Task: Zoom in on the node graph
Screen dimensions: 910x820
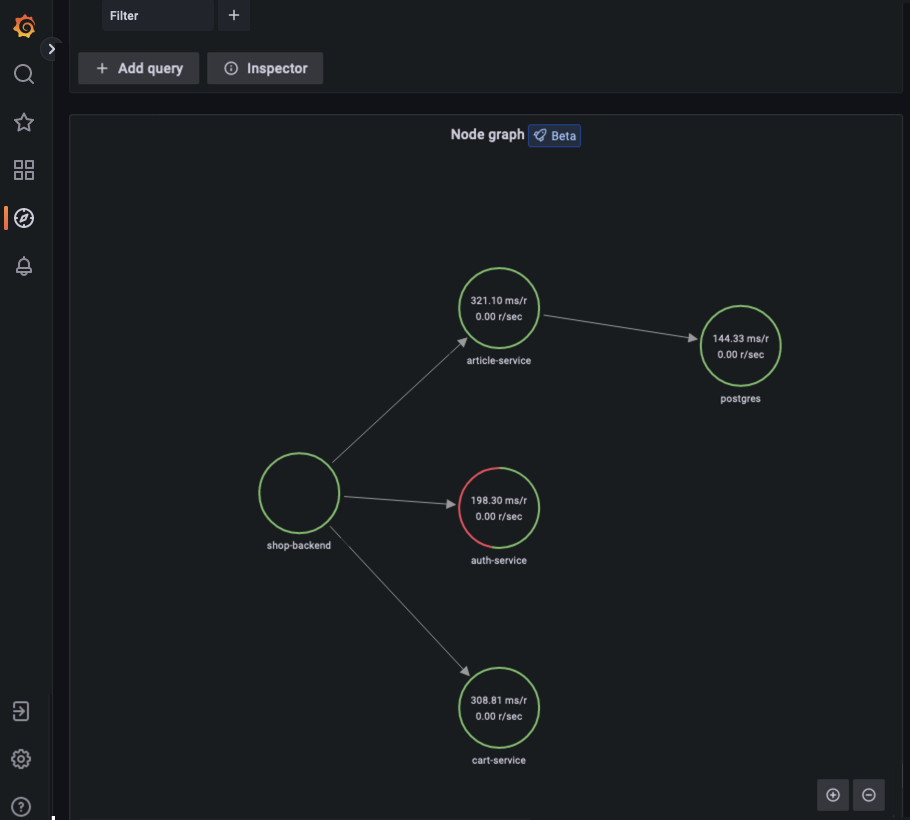Action: coord(833,794)
